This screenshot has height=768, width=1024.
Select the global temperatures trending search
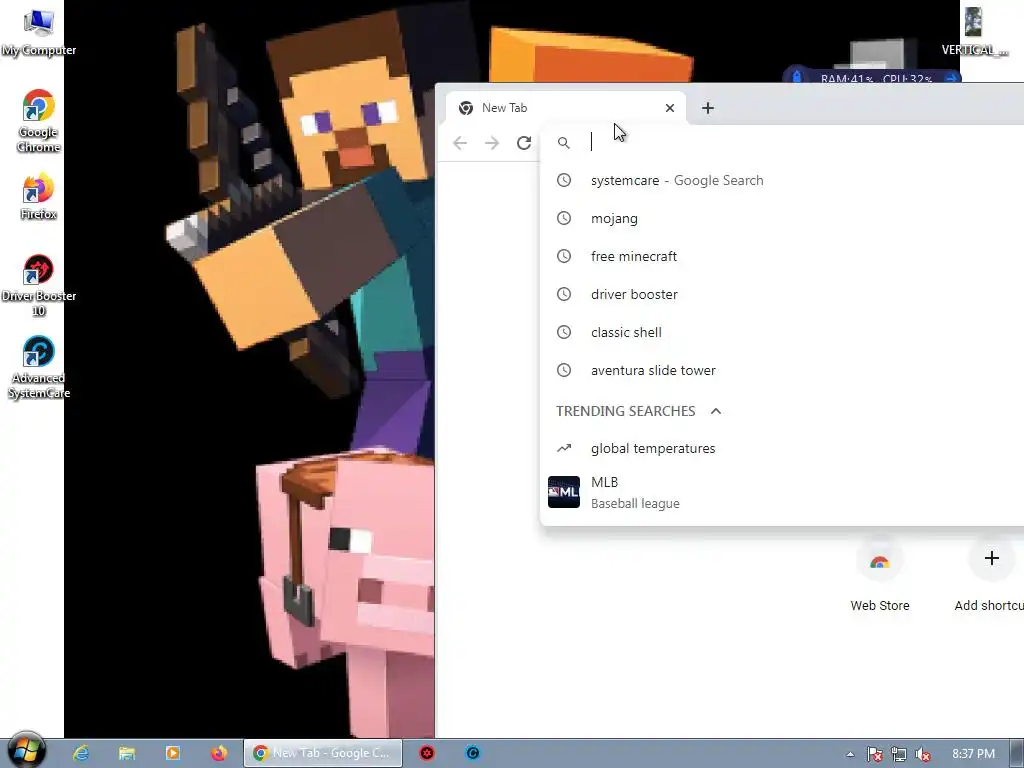(782, 448)
